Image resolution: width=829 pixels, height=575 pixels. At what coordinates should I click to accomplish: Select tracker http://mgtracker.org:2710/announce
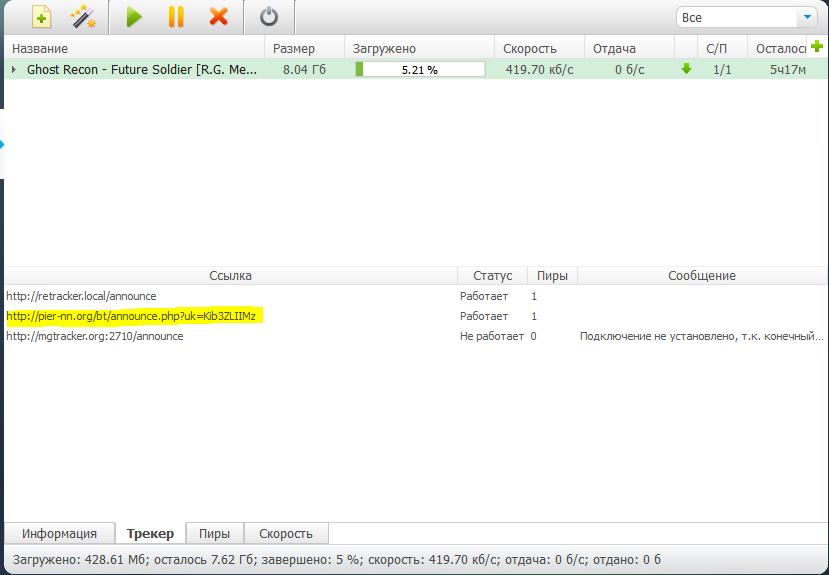(95, 336)
